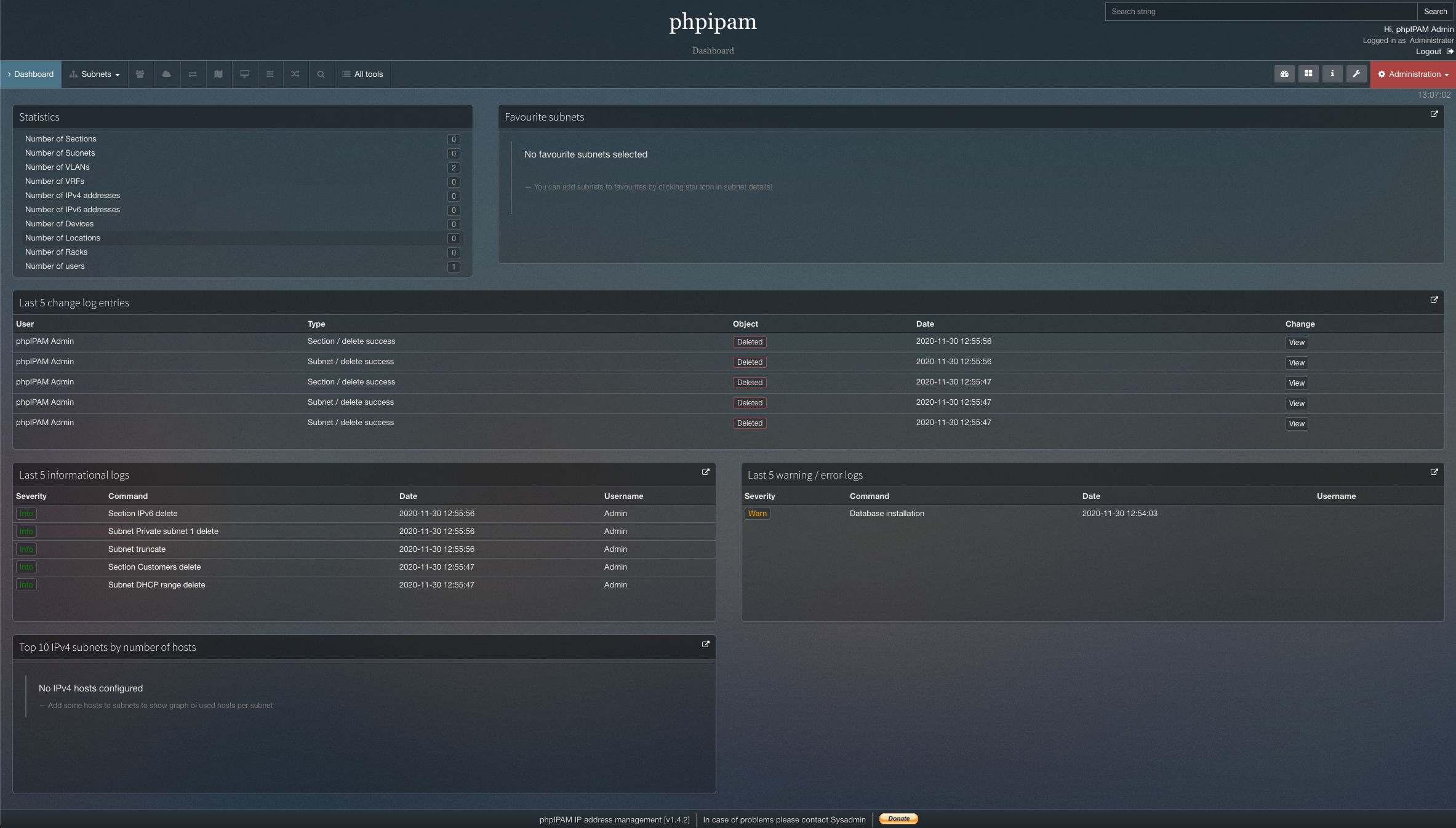The width and height of the screenshot is (1456, 828).
Task: Open warning / error logs external link icon
Action: (x=1434, y=472)
